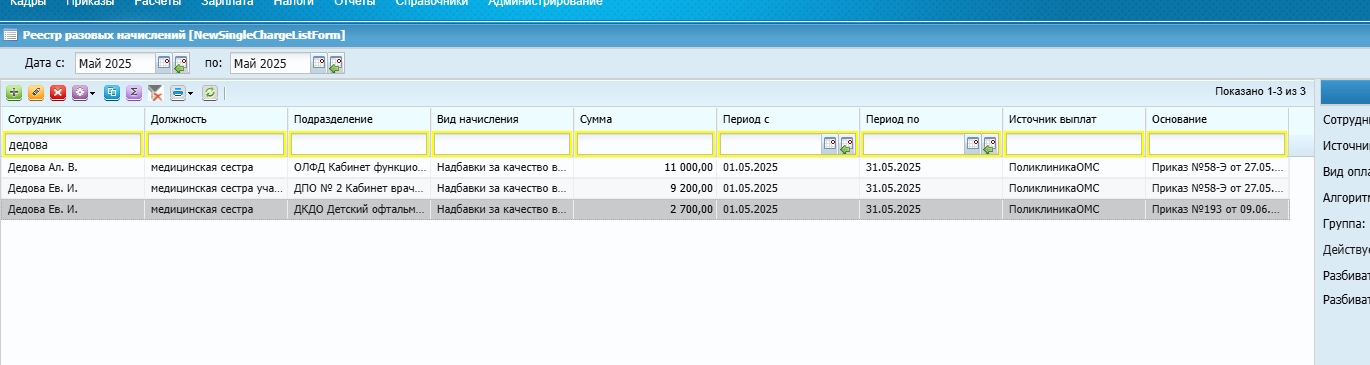
Task: Open the 'Приказы' menu
Action: tap(91, 4)
